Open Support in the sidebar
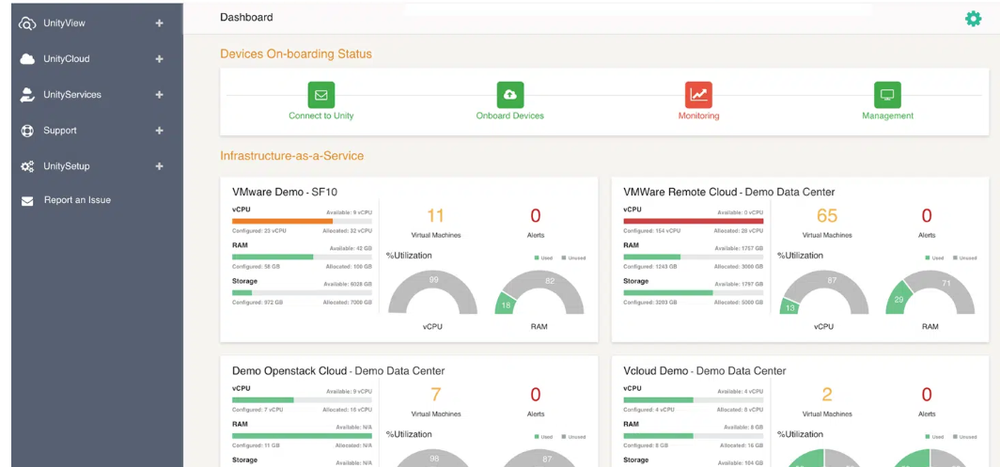1000x467 pixels. pos(60,130)
